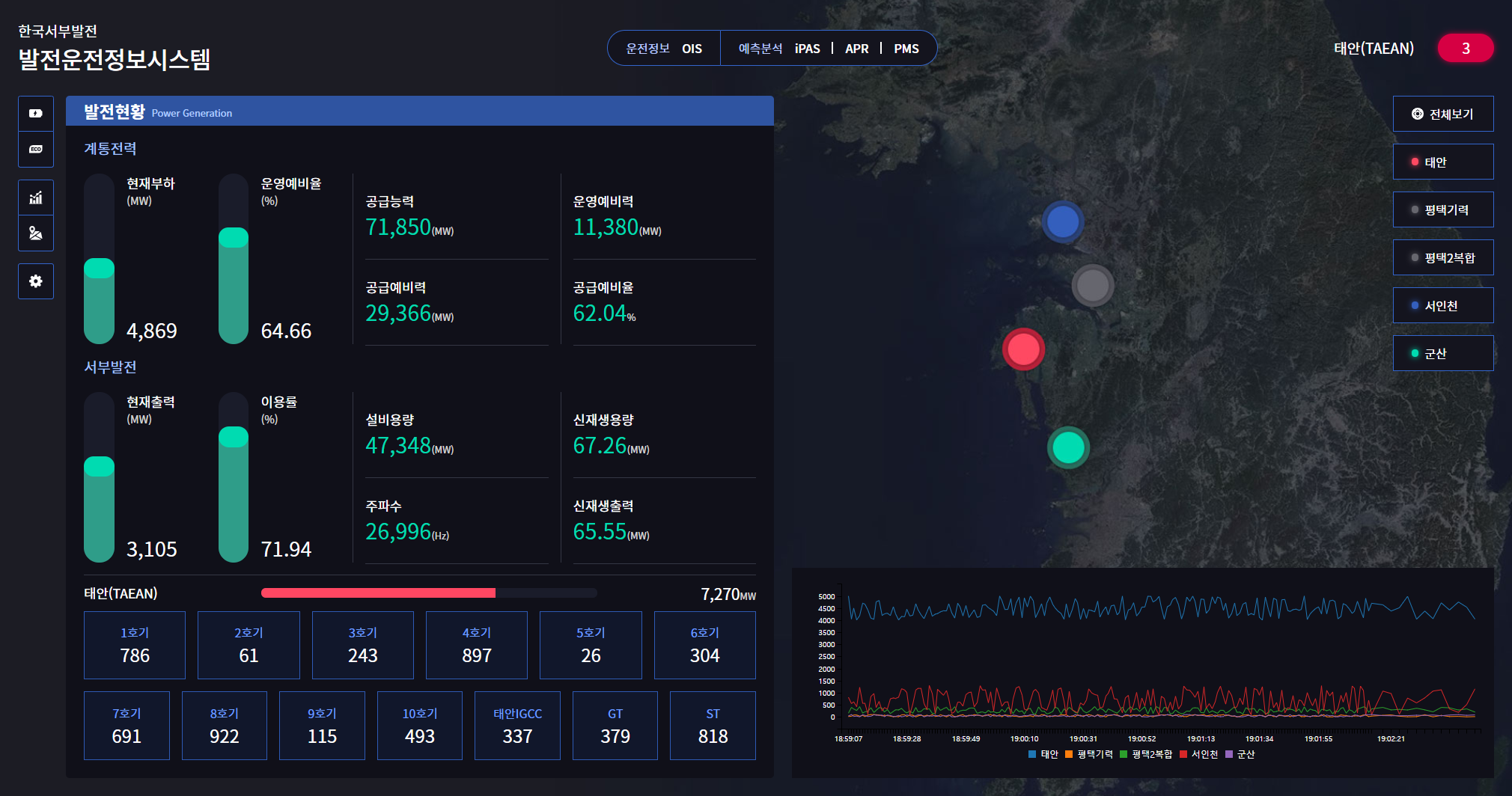Select unit tile 6호기 304
Viewport: 1512px width, 796px height.
coord(705,645)
